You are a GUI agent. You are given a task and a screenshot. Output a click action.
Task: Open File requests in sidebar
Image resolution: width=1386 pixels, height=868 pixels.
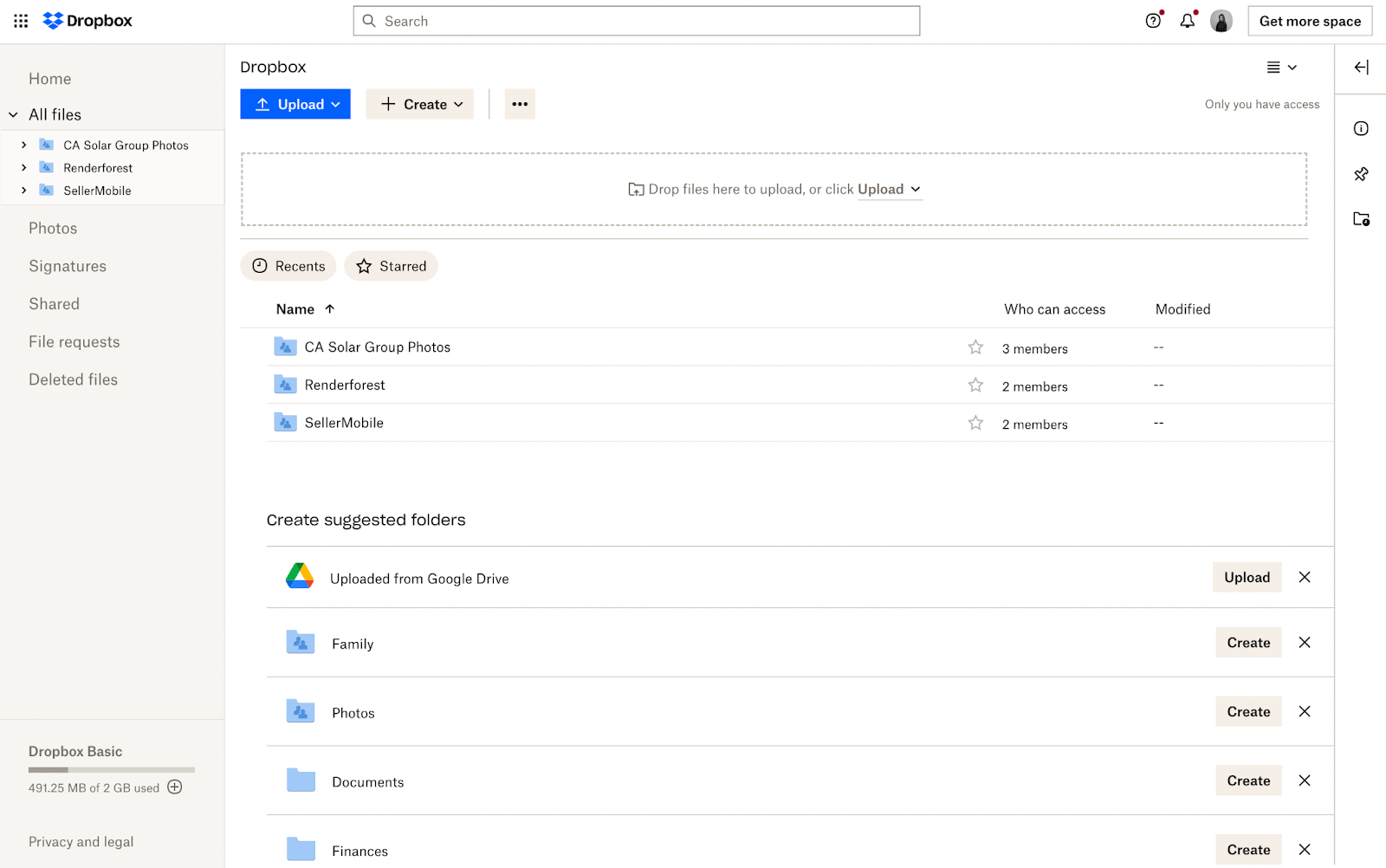[74, 341]
